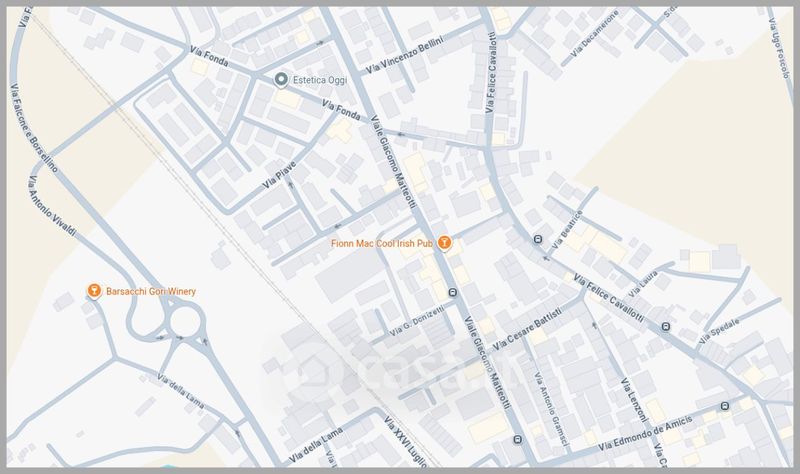Select the Via Antonio Vivaldi street label
Viewport: 800px width, 474px height.
tap(52, 207)
